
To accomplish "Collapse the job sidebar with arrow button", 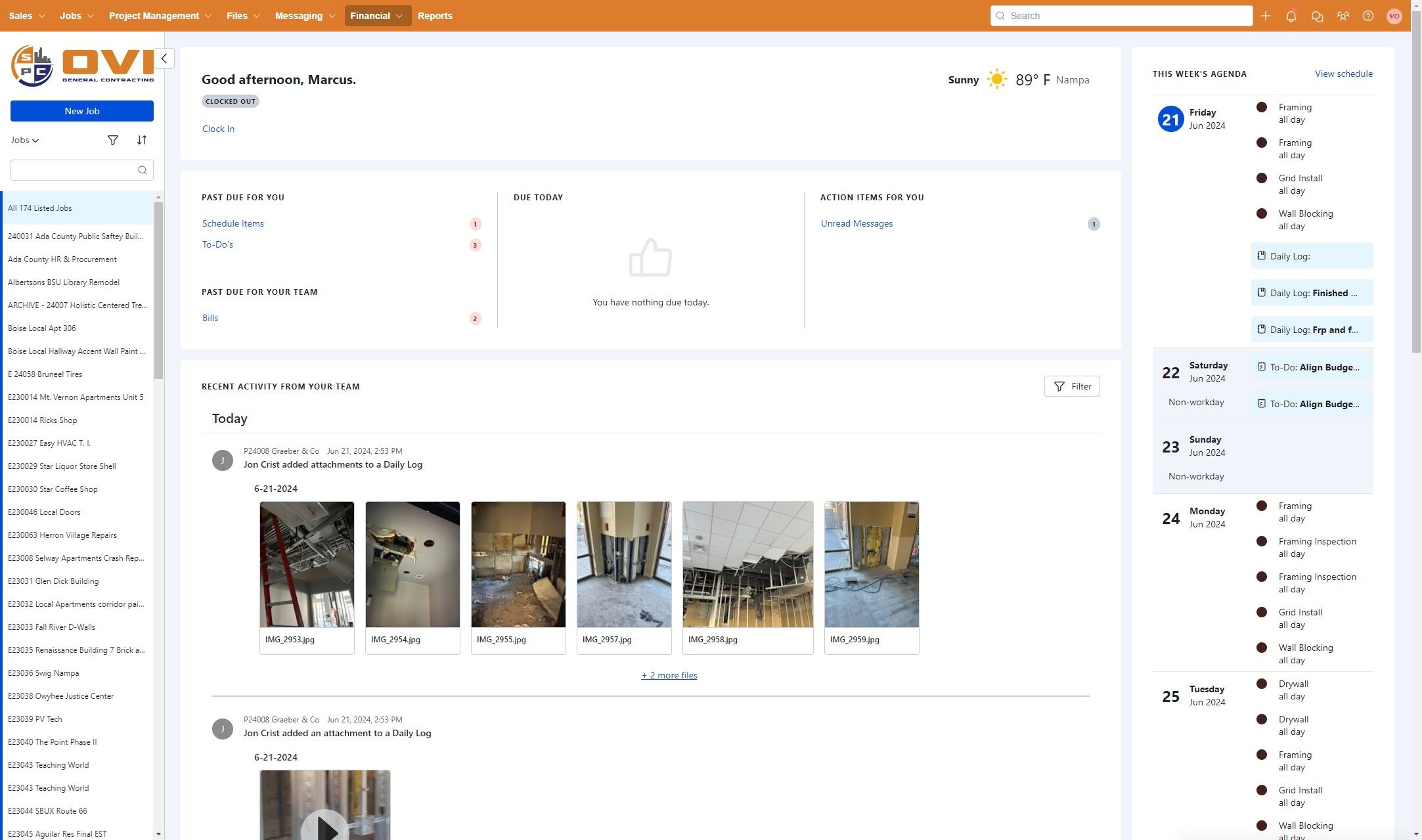I will [164, 58].
